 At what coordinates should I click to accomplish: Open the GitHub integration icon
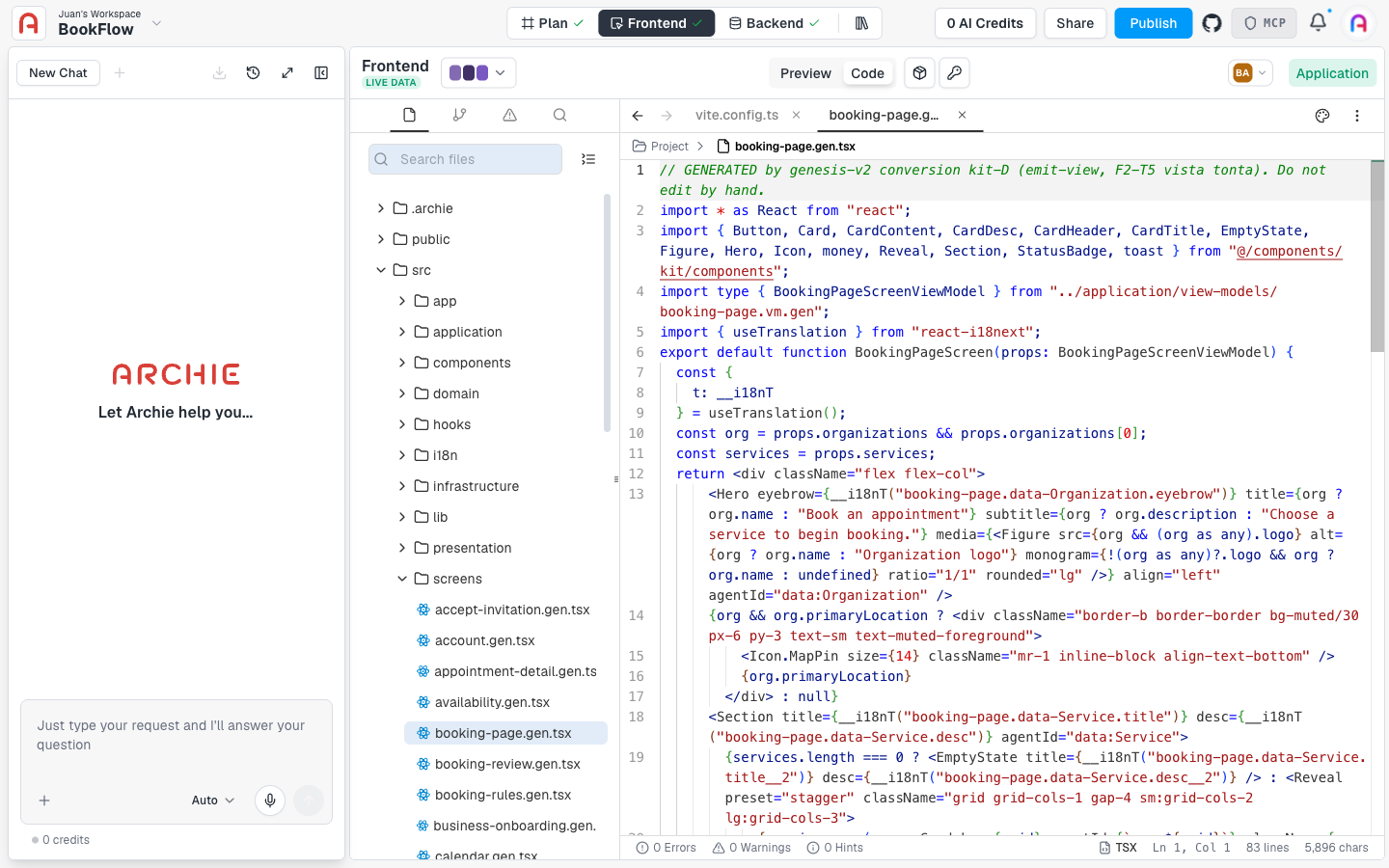(1212, 23)
